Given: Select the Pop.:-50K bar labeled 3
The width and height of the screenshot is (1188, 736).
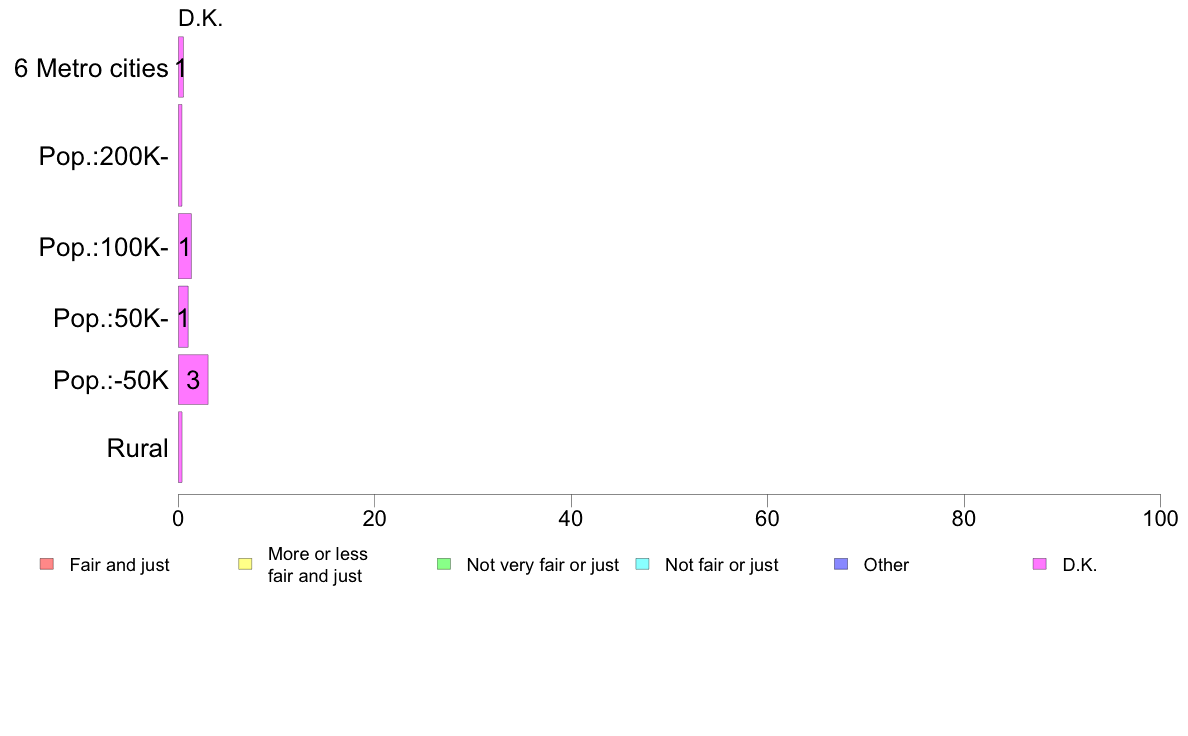Looking at the screenshot, I should pyautogui.click(x=193, y=380).
